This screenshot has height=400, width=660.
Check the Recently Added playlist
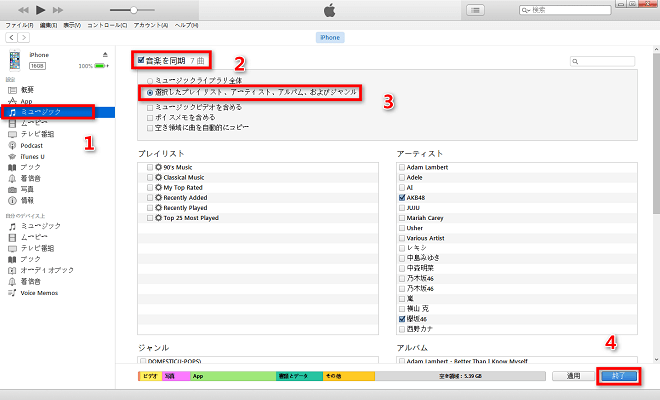pyautogui.click(x=150, y=197)
